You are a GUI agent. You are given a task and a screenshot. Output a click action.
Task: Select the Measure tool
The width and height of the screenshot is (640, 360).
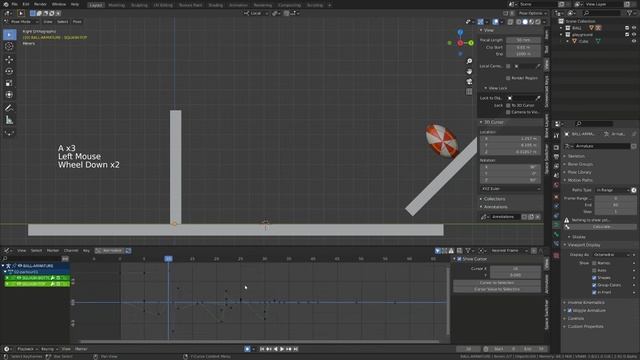point(9,120)
